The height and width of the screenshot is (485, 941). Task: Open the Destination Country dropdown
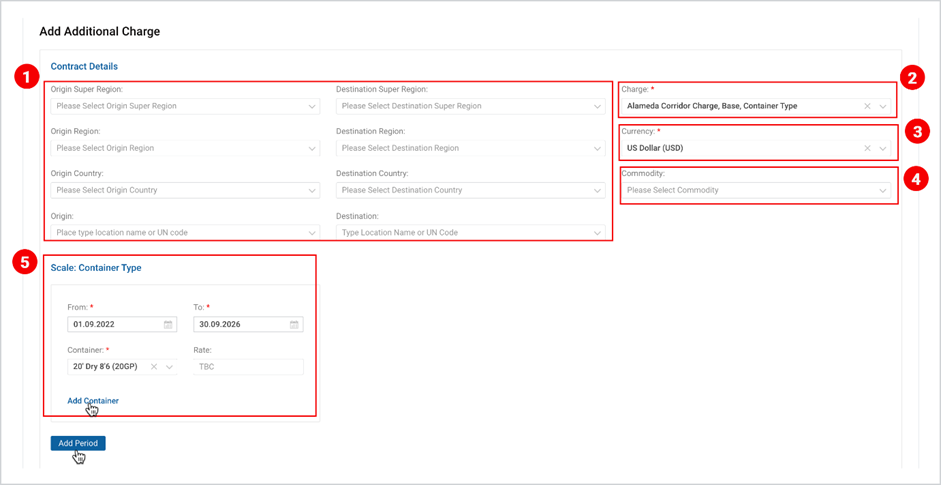[470, 190]
